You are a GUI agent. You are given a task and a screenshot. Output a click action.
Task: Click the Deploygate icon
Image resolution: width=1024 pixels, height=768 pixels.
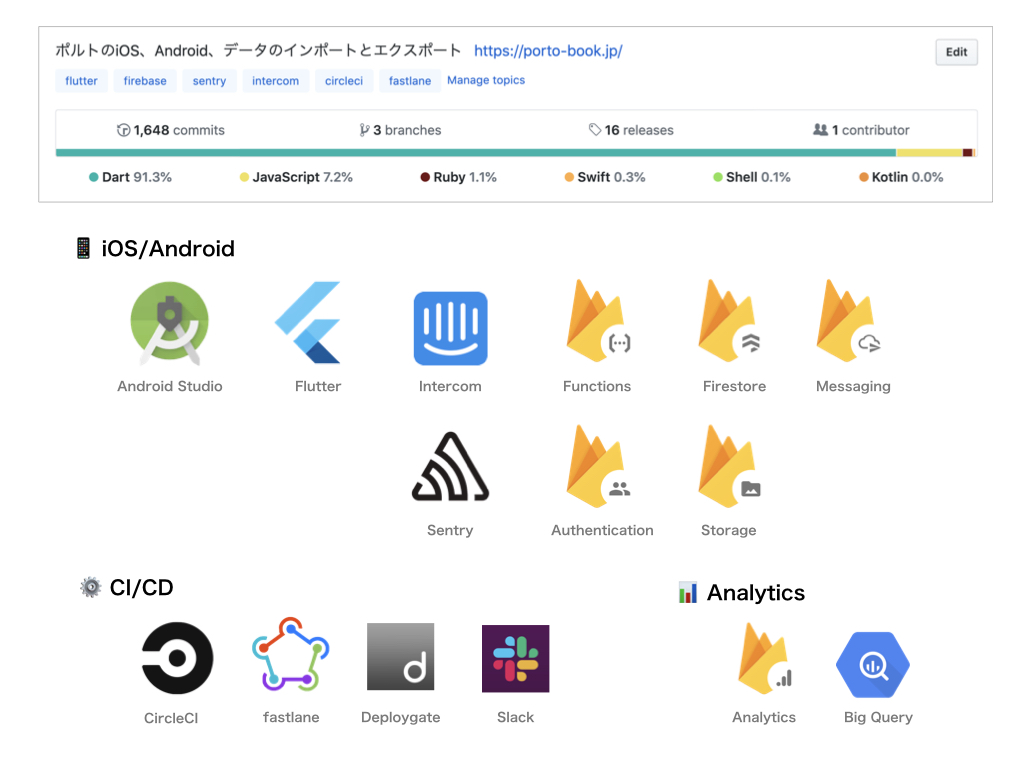click(400, 656)
